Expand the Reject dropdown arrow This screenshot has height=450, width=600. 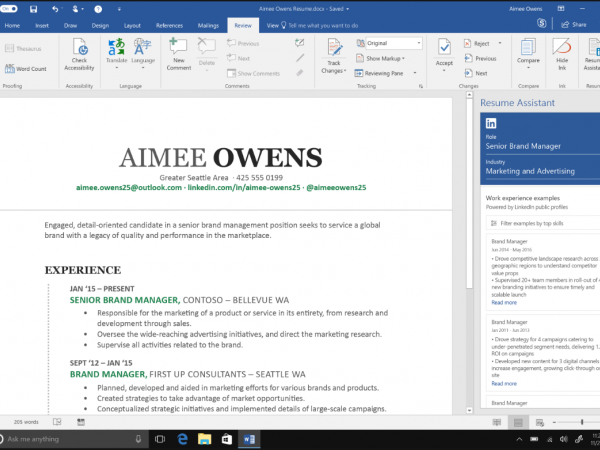point(500,43)
